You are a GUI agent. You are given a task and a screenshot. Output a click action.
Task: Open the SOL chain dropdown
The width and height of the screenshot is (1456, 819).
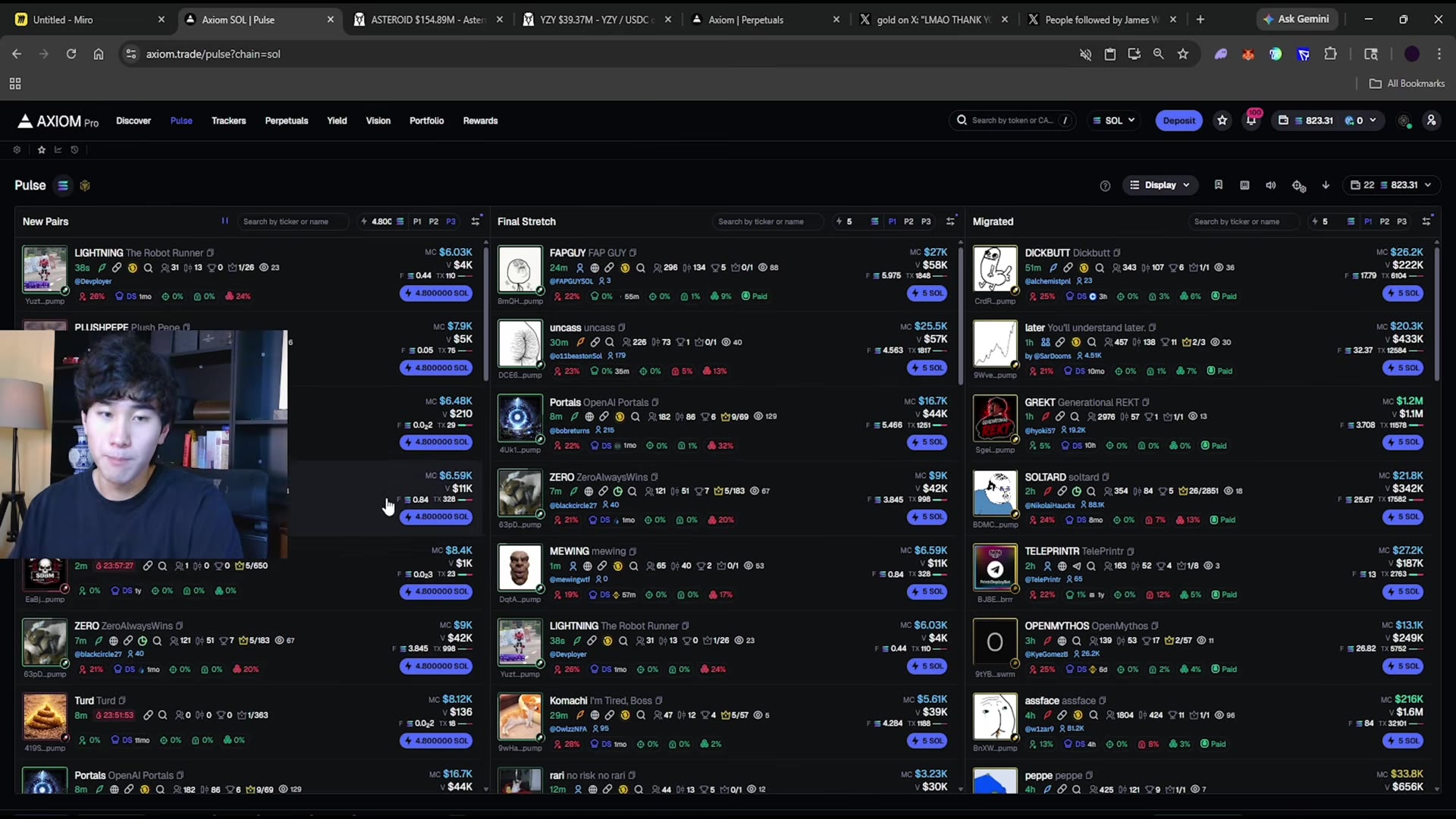click(x=1113, y=121)
